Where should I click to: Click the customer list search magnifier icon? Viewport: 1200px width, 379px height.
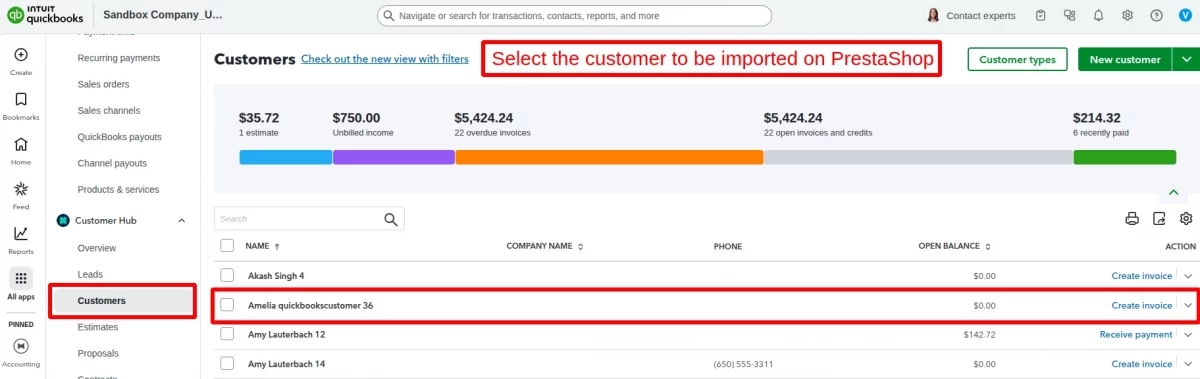(x=391, y=219)
